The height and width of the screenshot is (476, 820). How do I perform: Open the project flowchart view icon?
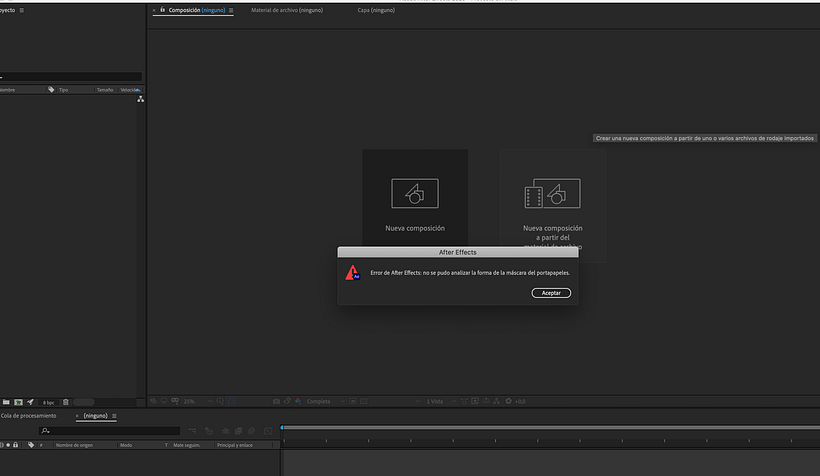coord(140,99)
